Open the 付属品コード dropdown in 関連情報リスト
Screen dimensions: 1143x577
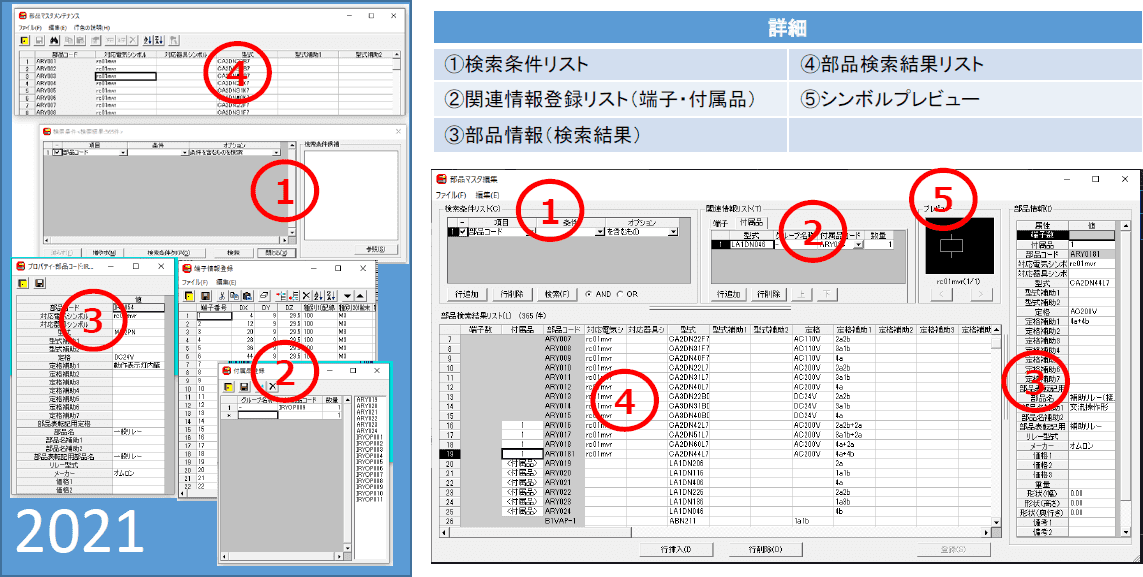pos(858,245)
